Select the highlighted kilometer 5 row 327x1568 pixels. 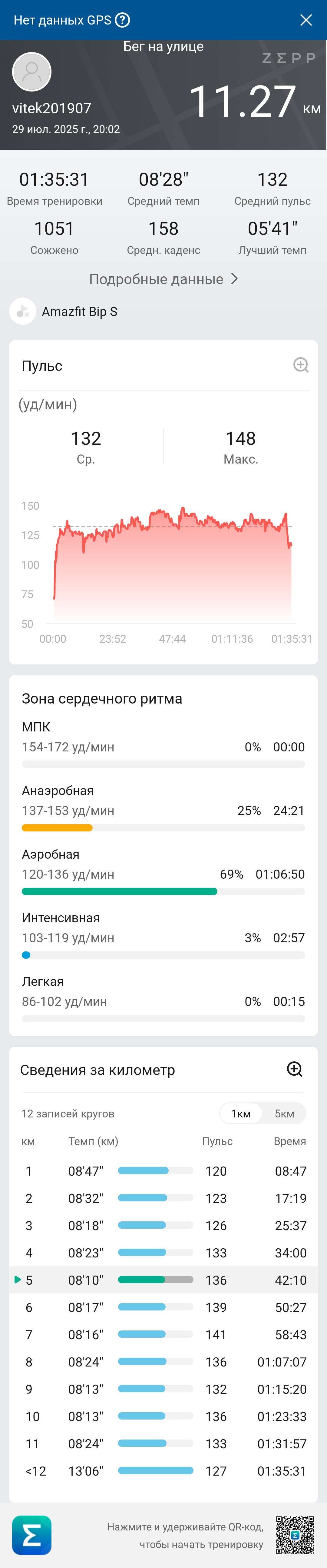tap(163, 1280)
